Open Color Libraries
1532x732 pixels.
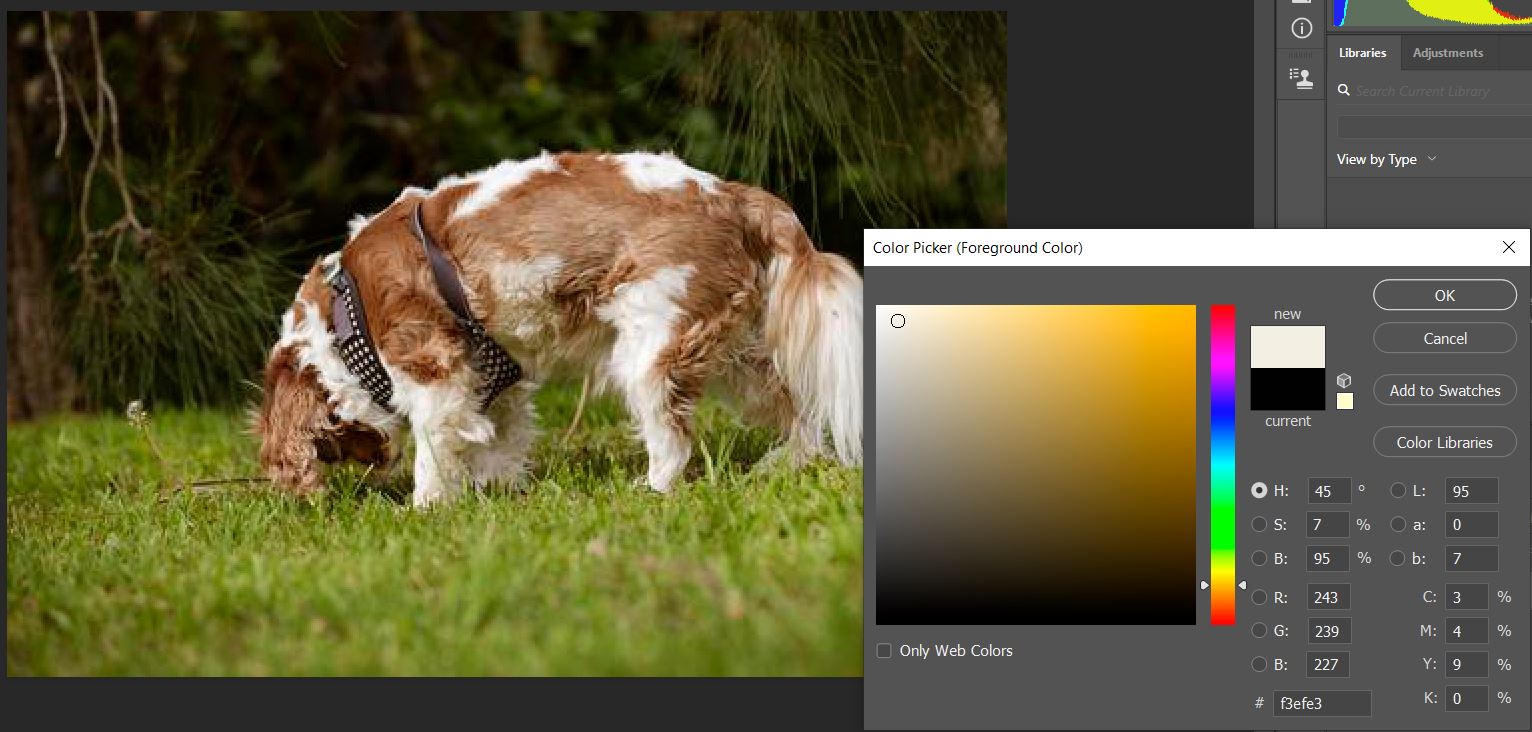[1444, 442]
